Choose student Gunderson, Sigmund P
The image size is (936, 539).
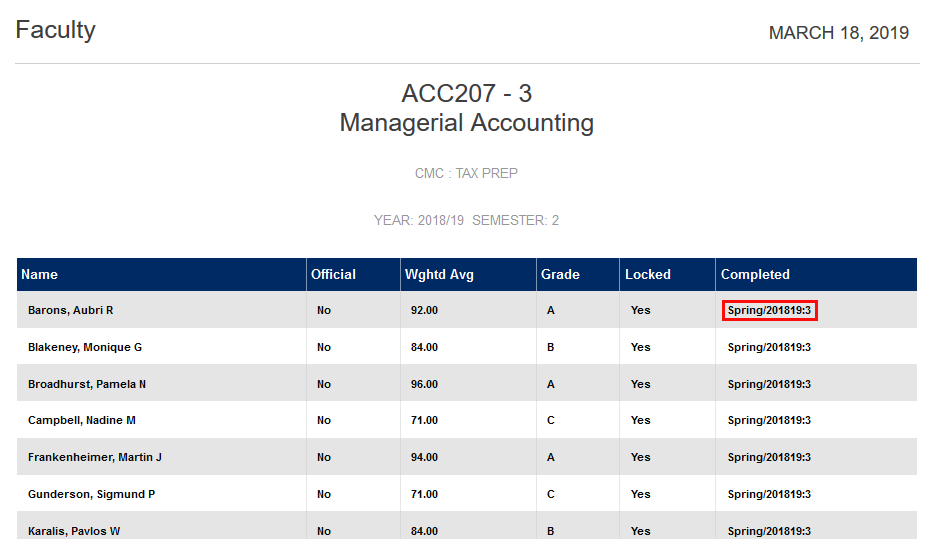click(91, 495)
